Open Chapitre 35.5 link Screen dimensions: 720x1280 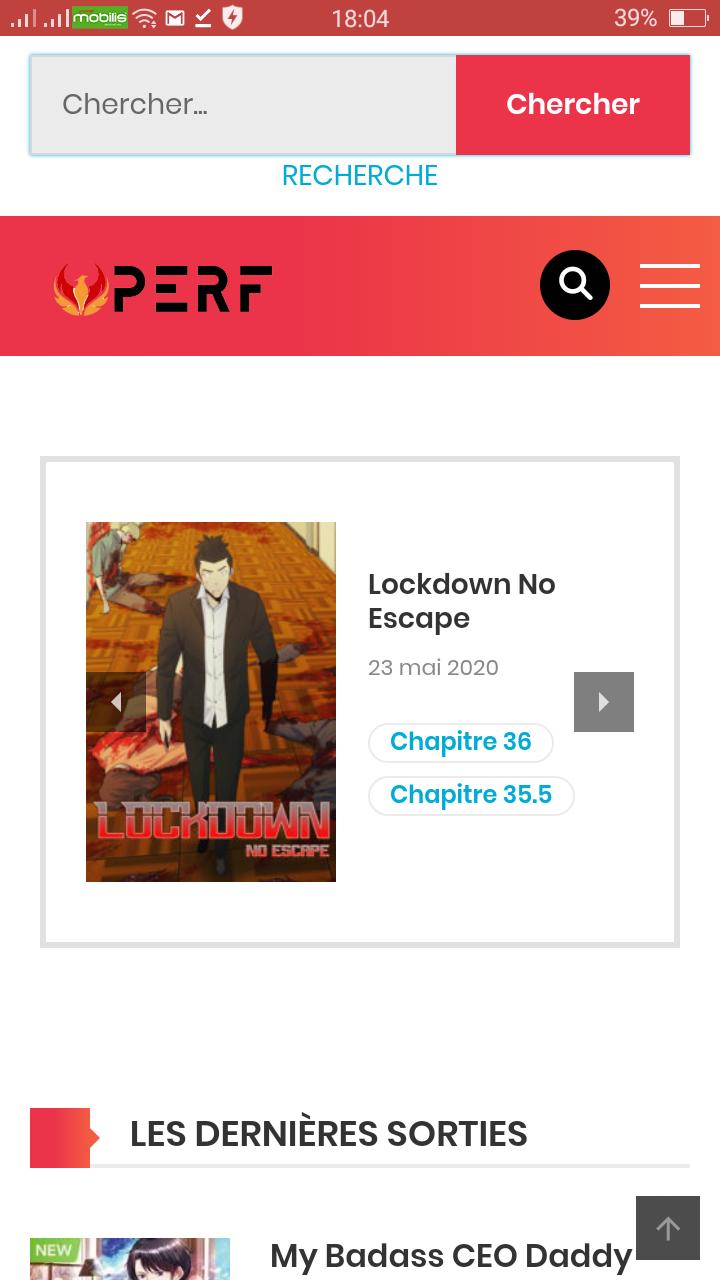471,795
